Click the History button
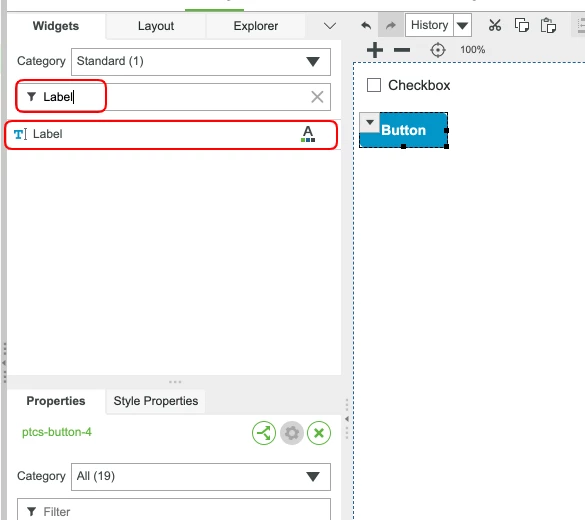 pos(429,25)
